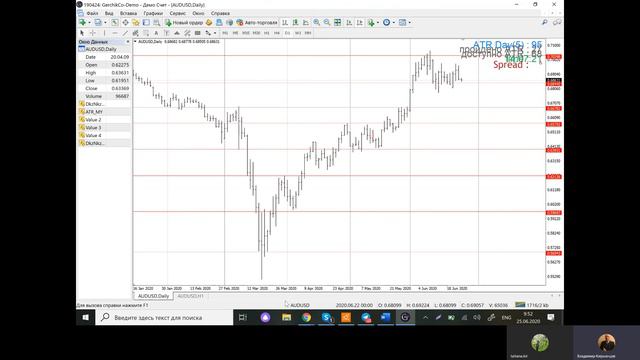Screen dimensions: 640x360
Task: Toggle Chart Shift
Action: 360,22
